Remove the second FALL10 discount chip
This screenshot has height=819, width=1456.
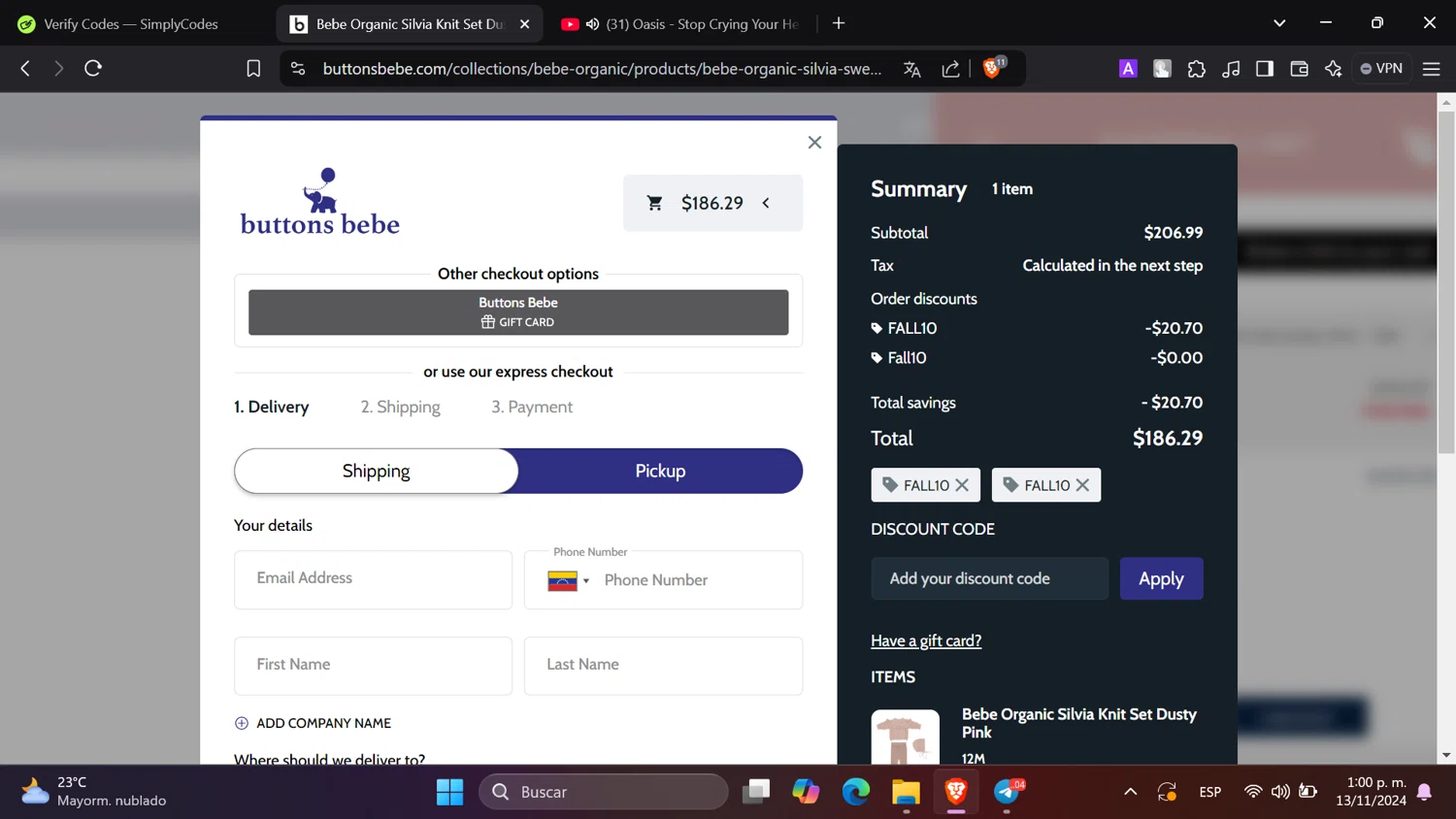(1082, 485)
